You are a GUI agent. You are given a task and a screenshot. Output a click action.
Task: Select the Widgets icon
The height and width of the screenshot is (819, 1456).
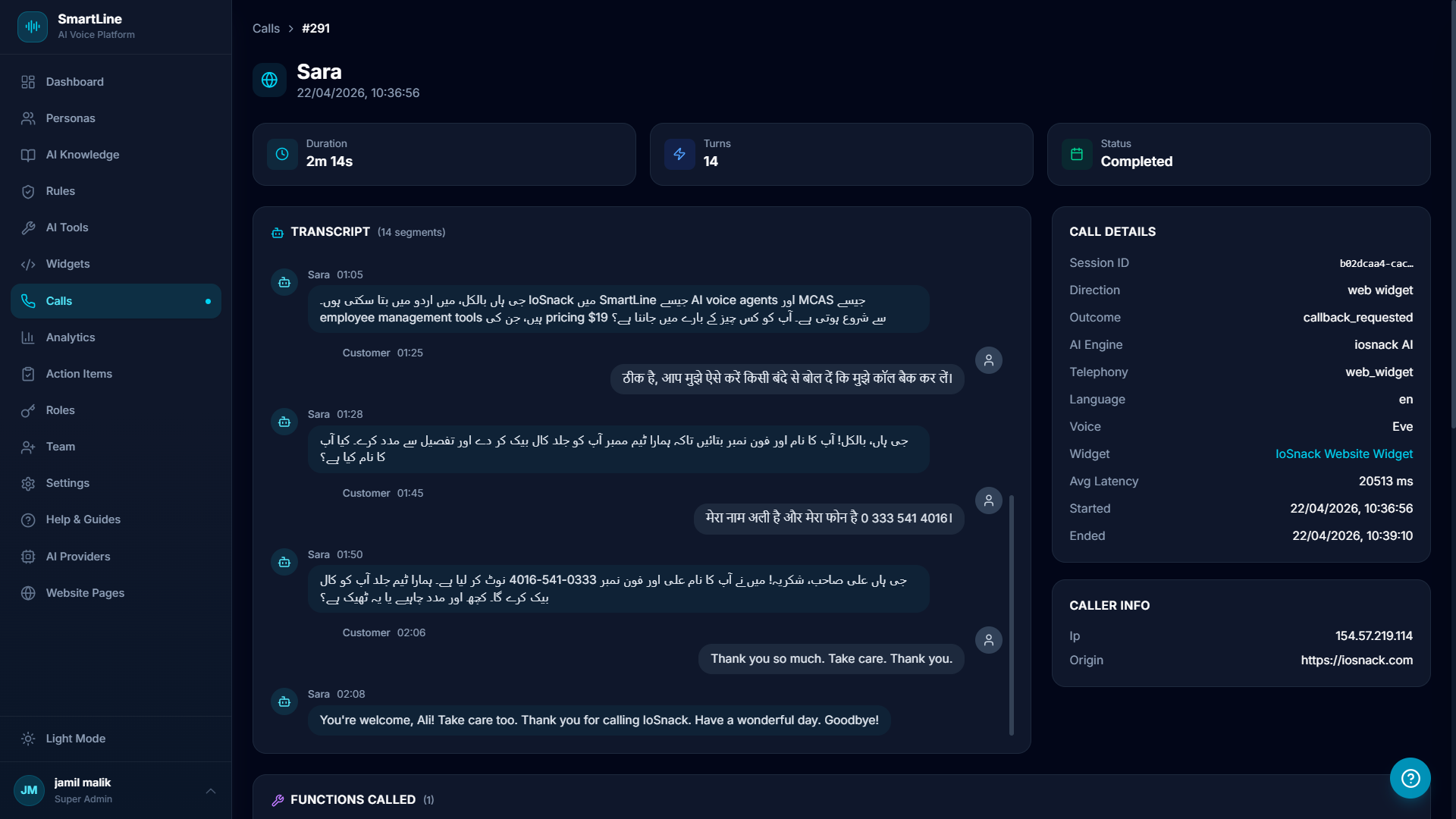point(28,264)
